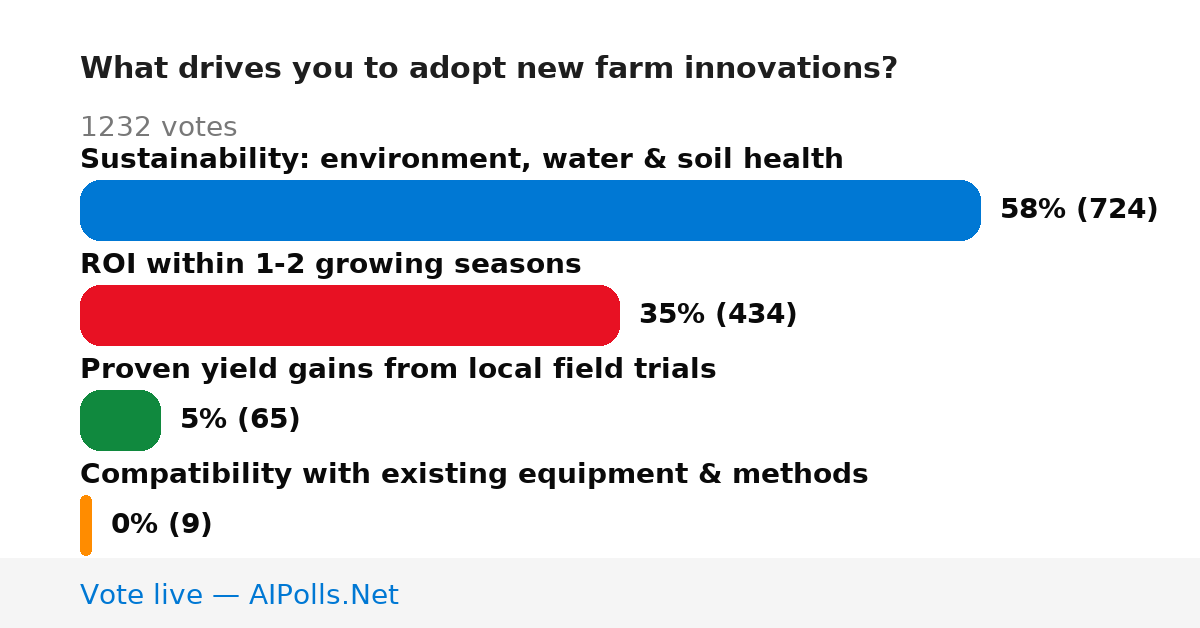Screen dimensions: 1200x628
Task: Pick the Proven yield gains option label
Action: click(x=398, y=369)
